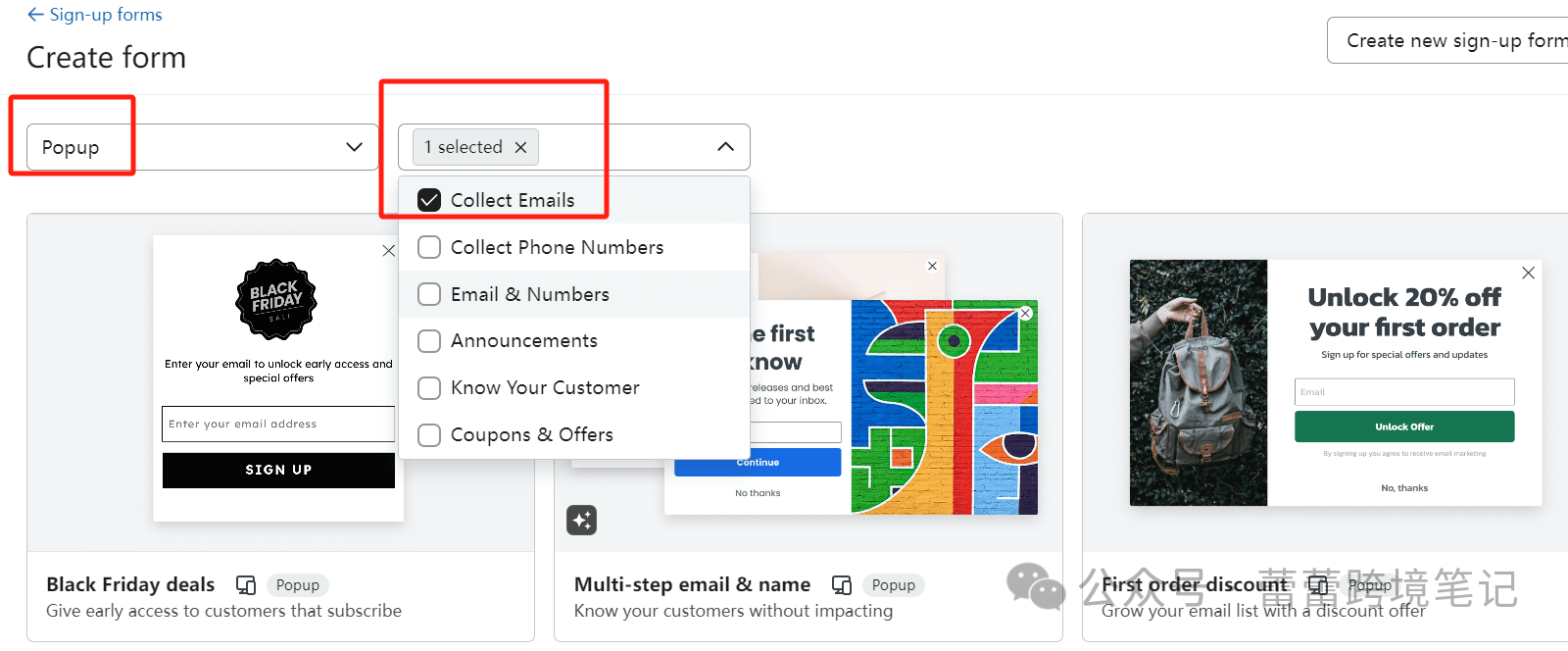Viewport: 1568px width, 651px height.
Task: Click the green Unlock Offer button
Action: pos(1403,426)
